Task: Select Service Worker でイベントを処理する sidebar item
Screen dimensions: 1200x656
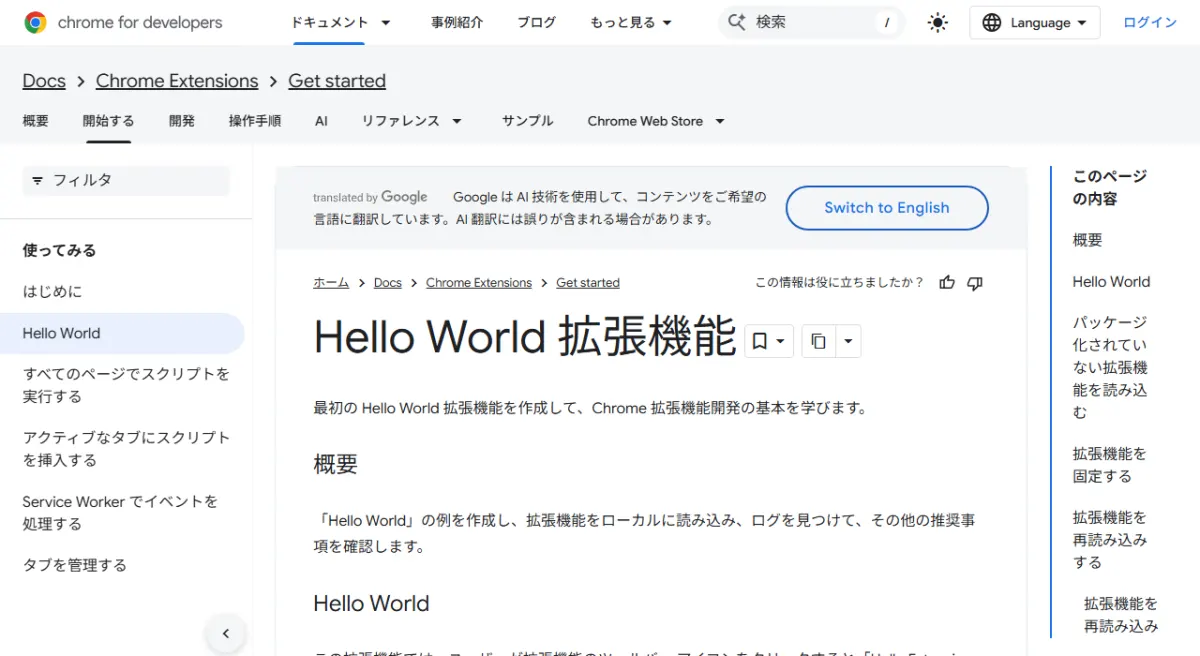Action: click(x=120, y=513)
